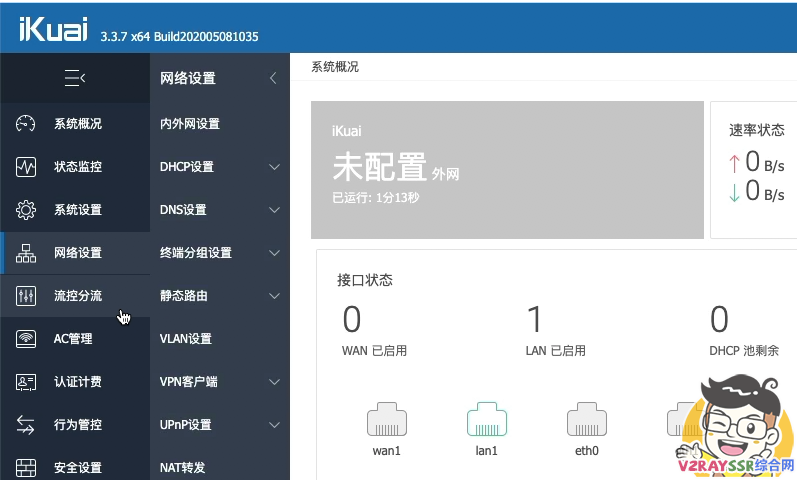Click the network settings topology icon
Viewport: 797px width, 480px height.
tap(27, 253)
